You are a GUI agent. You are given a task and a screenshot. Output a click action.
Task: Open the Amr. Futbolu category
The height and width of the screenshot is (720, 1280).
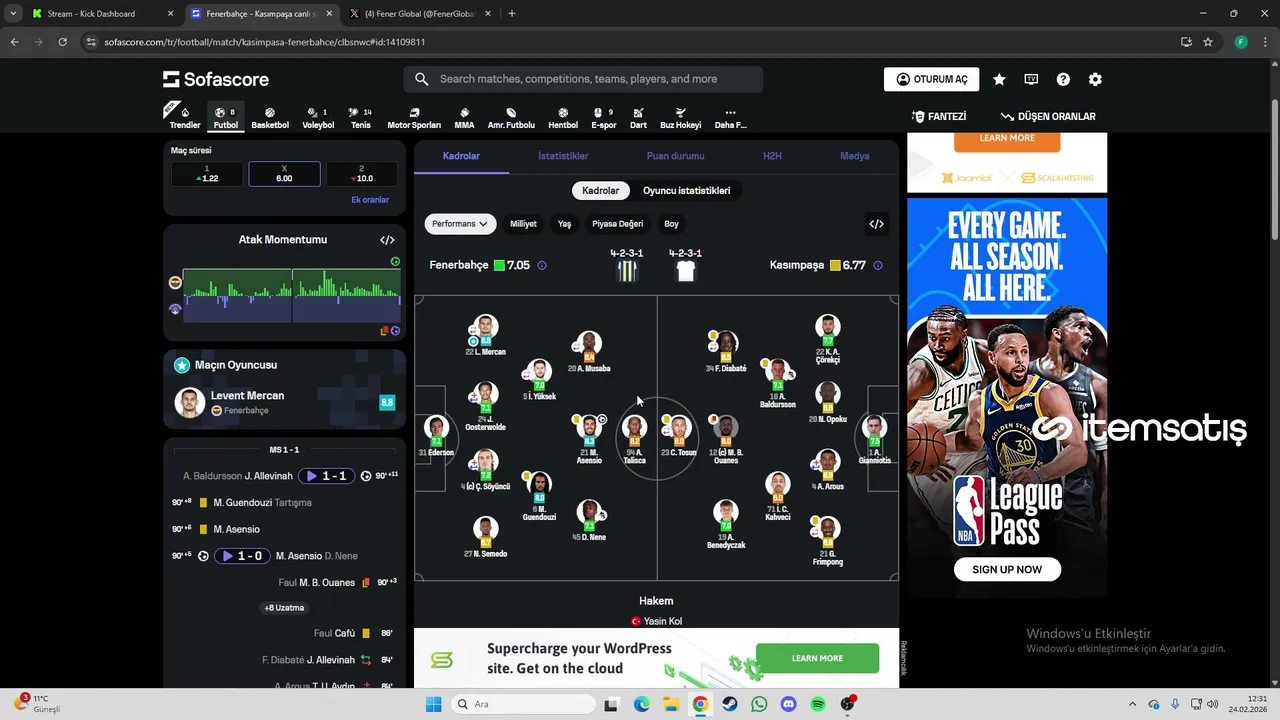point(511,117)
